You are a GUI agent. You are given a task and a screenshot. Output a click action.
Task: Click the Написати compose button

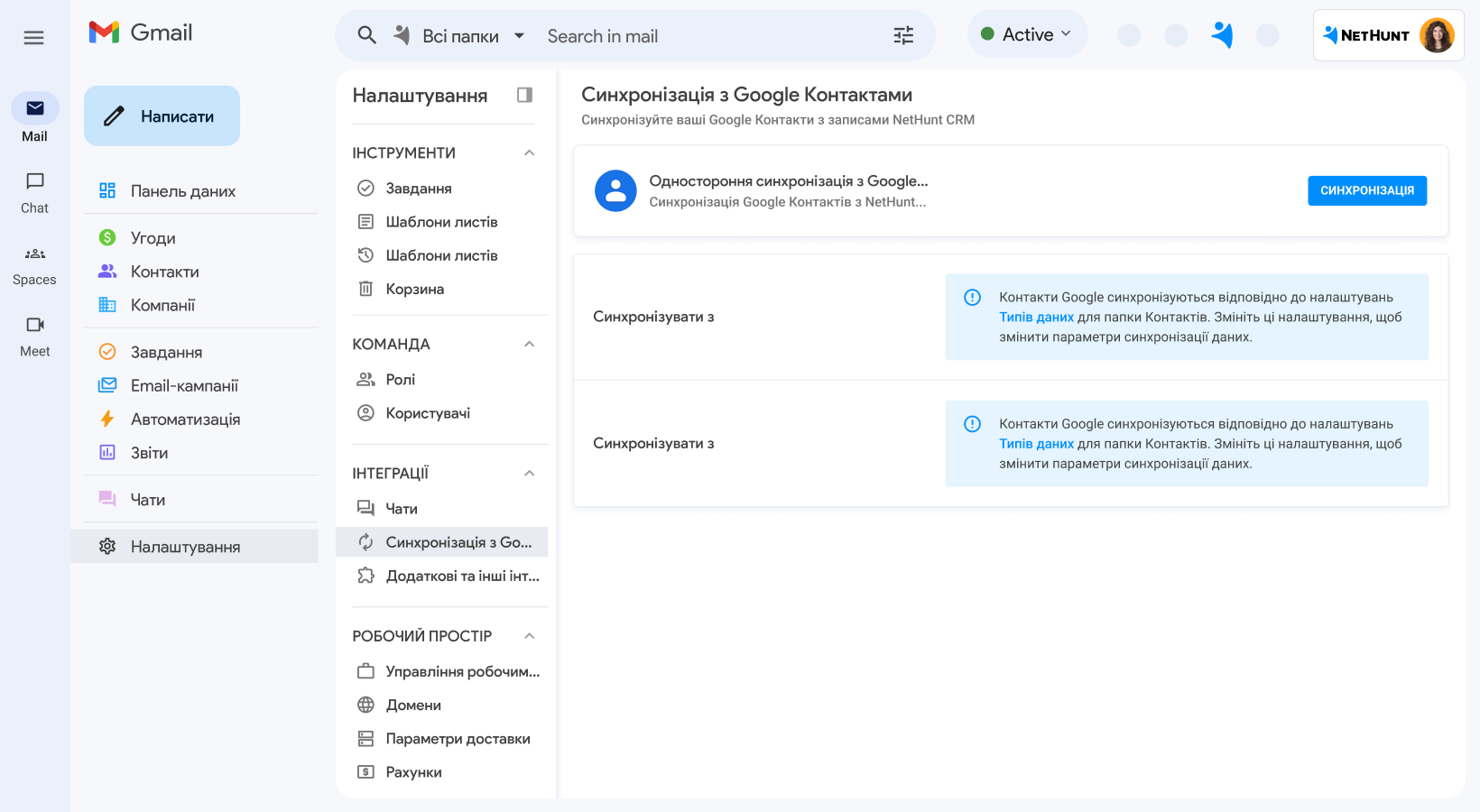pos(162,115)
